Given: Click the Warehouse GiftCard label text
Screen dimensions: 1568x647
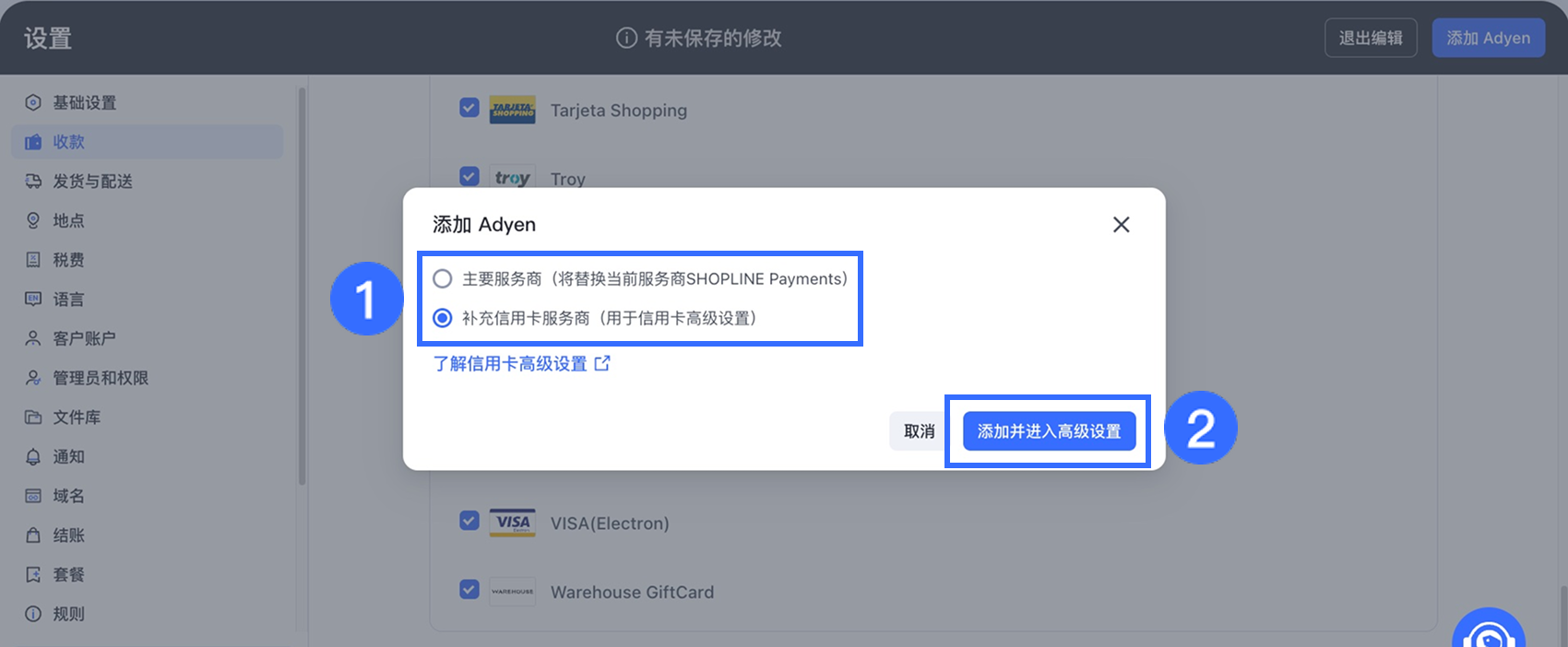Looking at the screenshot, I should click(x=632, y=592).
